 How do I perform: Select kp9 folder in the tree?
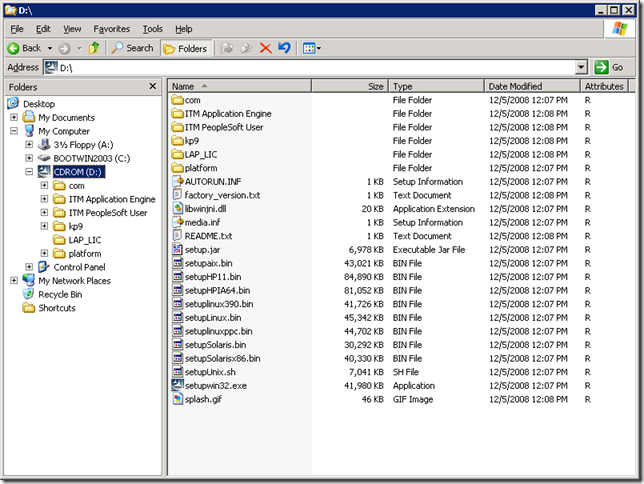[x=76, y=226]
